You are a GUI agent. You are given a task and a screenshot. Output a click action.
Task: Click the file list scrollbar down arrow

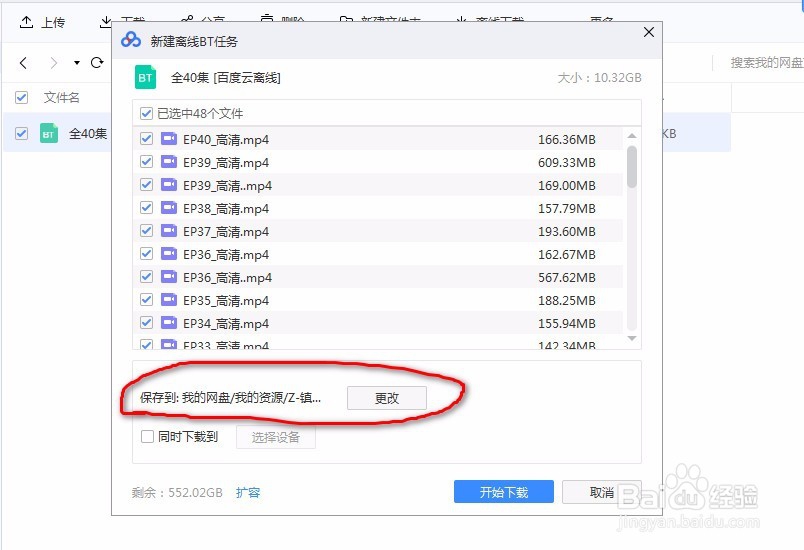[x=632, y=338]
